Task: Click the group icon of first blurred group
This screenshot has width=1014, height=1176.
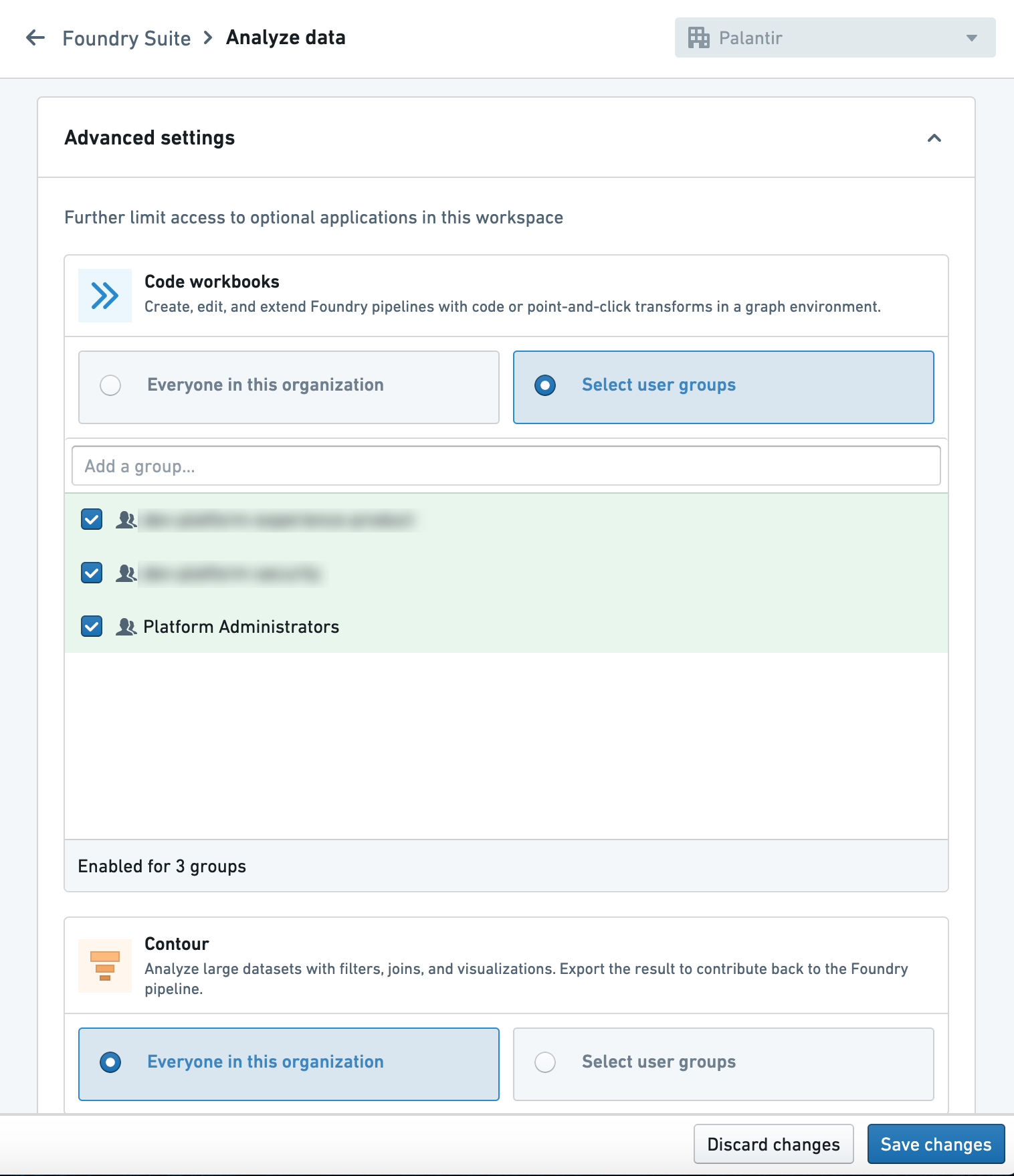Action: [126, 519]
